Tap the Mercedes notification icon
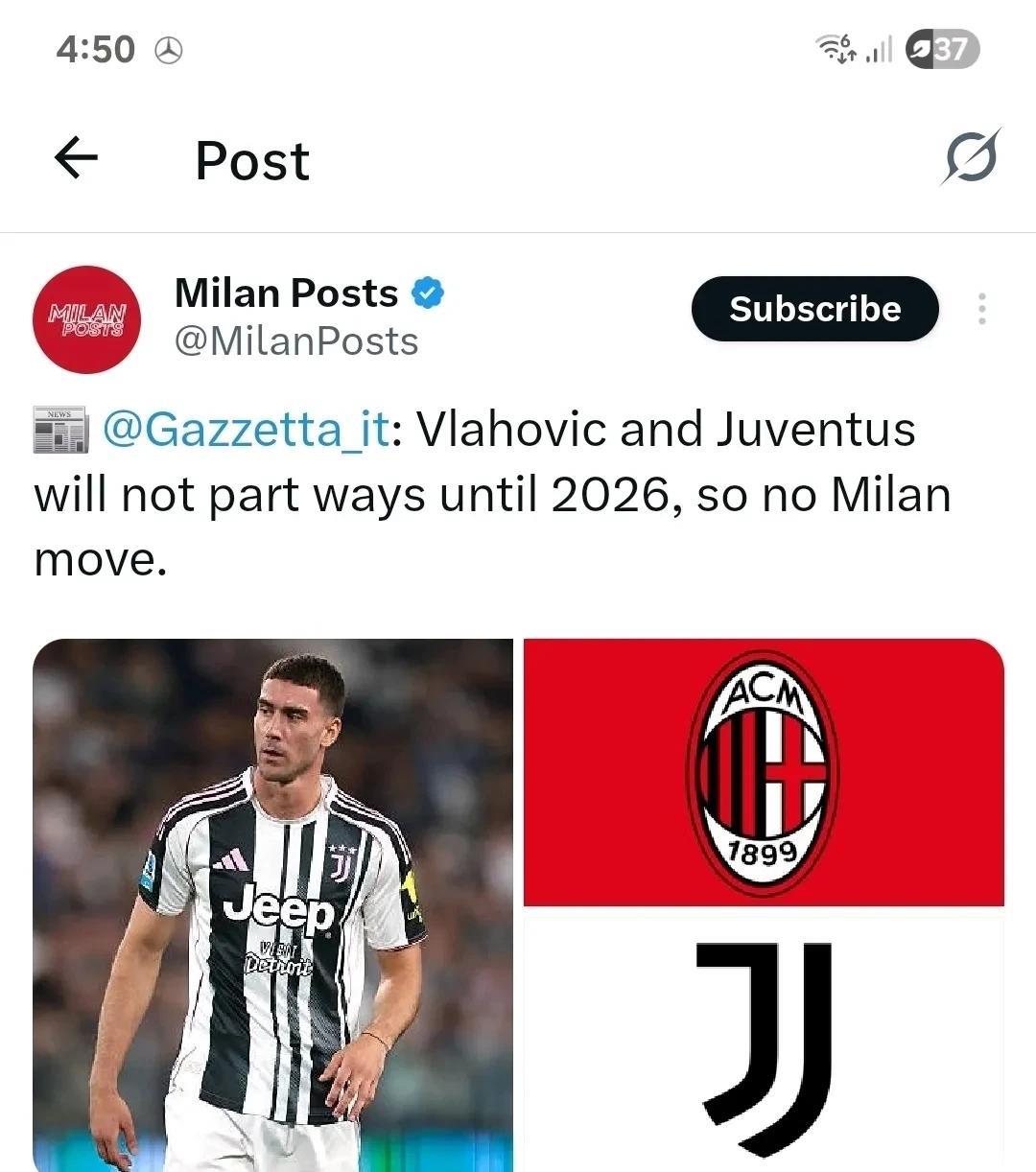 coord(169,50)
